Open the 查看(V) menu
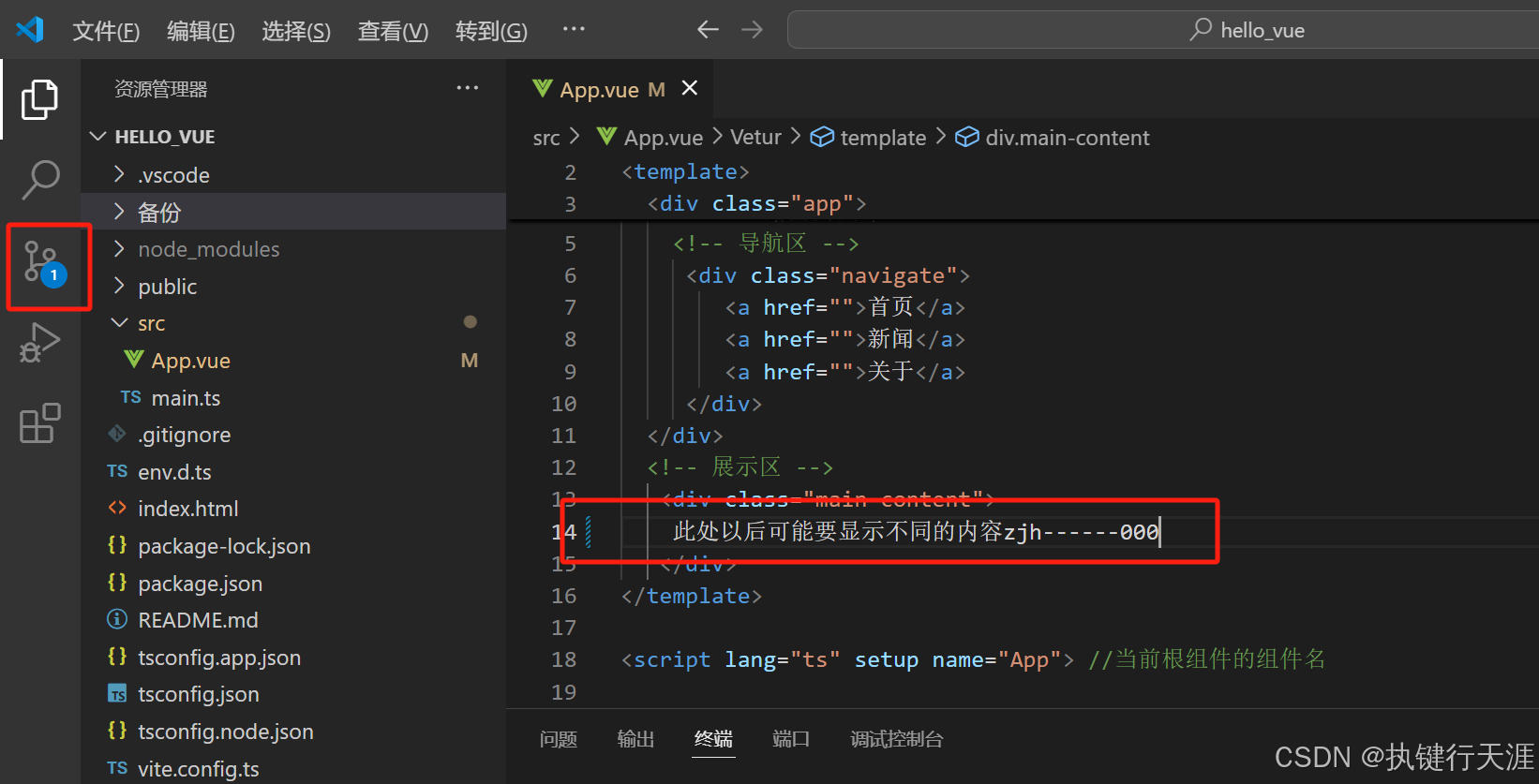Viewport: 1539px width, 784px height. click(393, 31)
